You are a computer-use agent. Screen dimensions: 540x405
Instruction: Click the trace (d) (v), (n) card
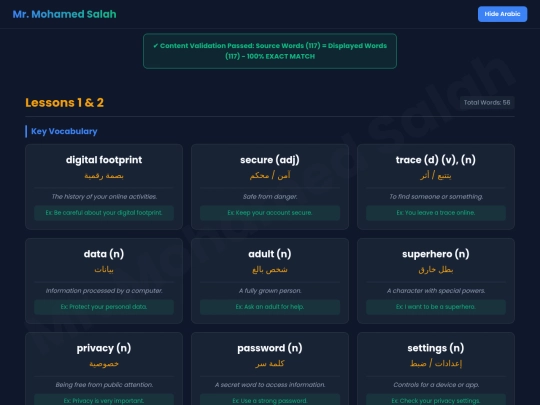[x=436, y=187]
